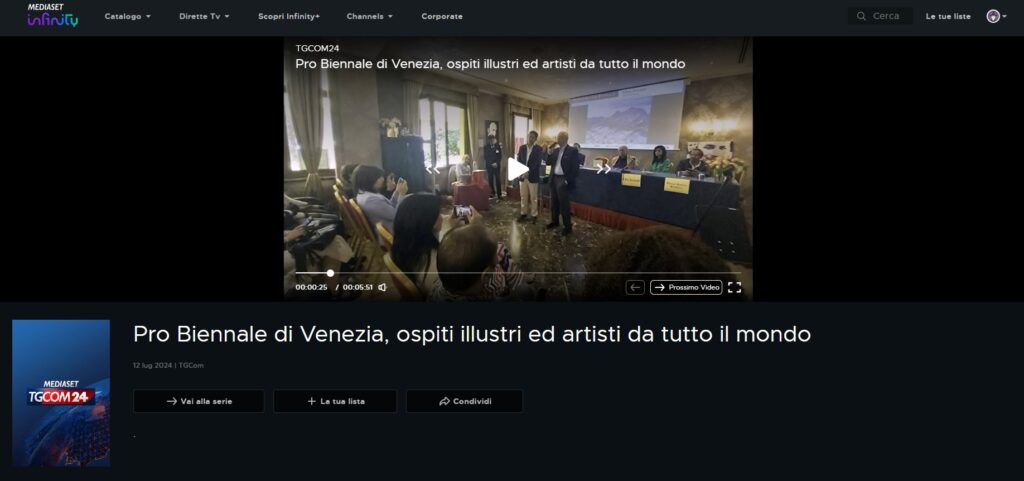Share video with Condividi button
The width and height of the screenshot is (1024, 481).
[x=464, y=401]
